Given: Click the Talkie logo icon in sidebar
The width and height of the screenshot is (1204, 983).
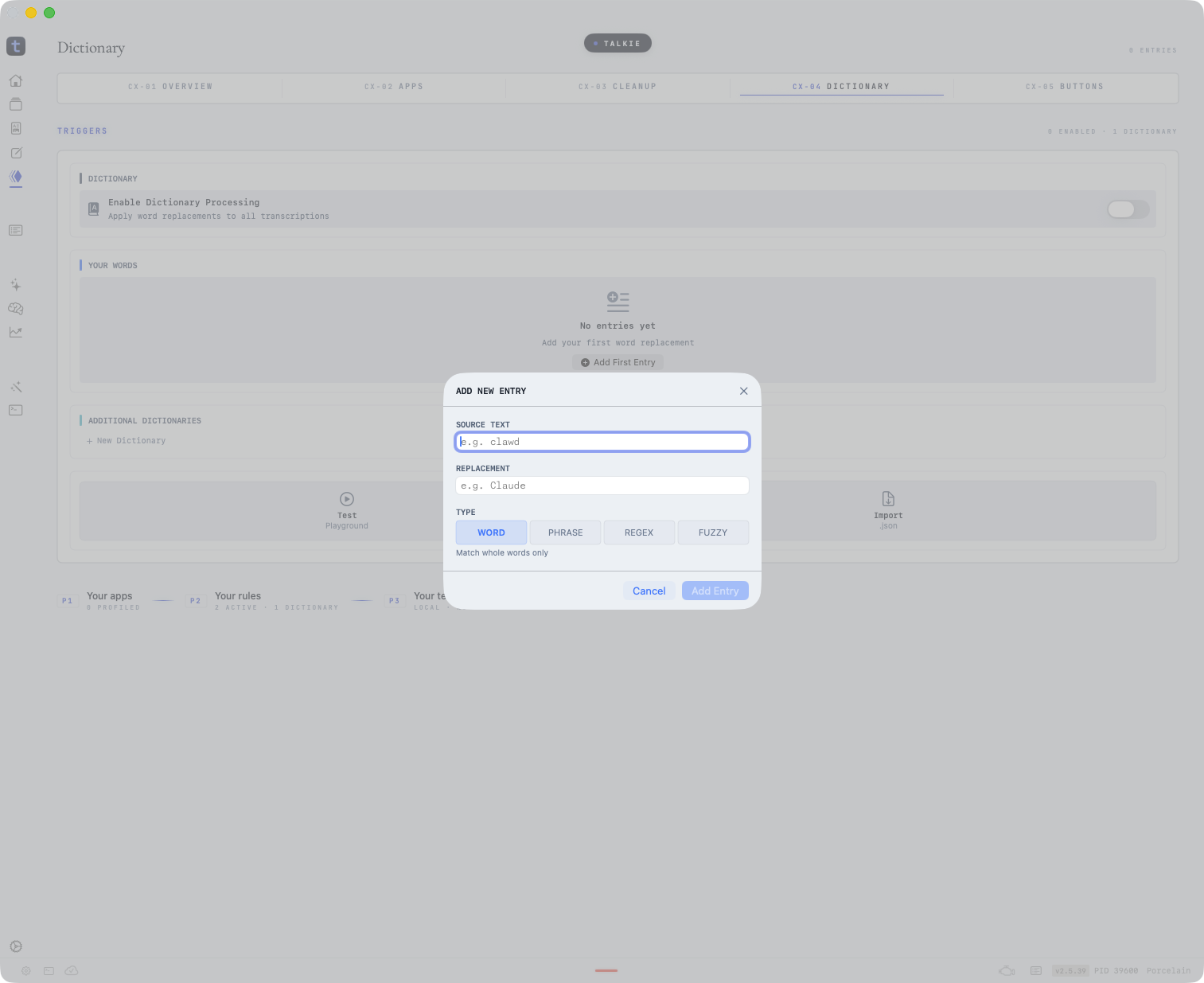Looking at the screenshot, I should coord(16,46).
